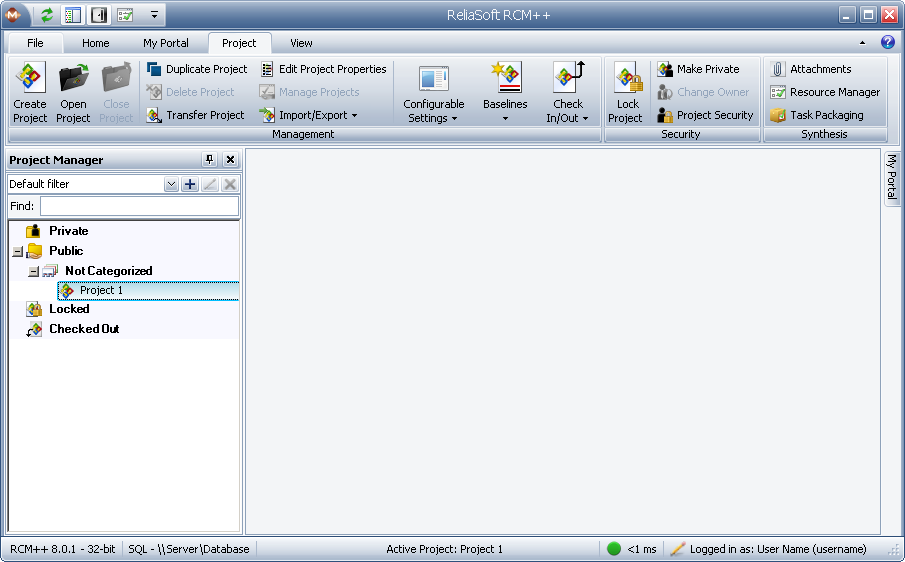Open Project using the folder icon
Image resolution: width=905 pixels, height=562 pixels.
[73, 79]
